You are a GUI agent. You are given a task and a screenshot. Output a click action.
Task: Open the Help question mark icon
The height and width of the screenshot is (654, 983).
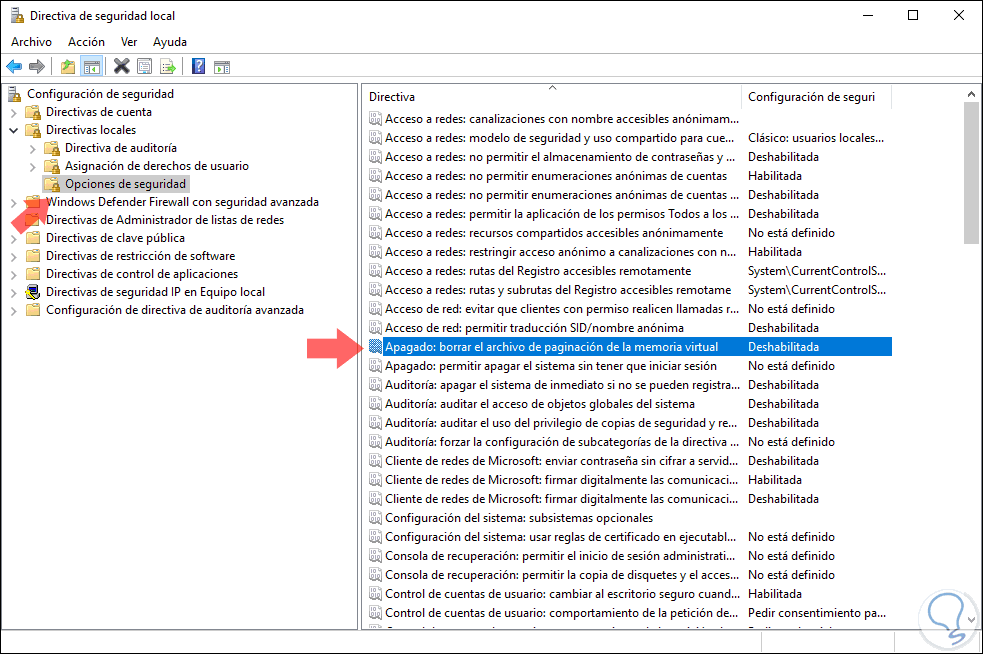coord(199,66)
